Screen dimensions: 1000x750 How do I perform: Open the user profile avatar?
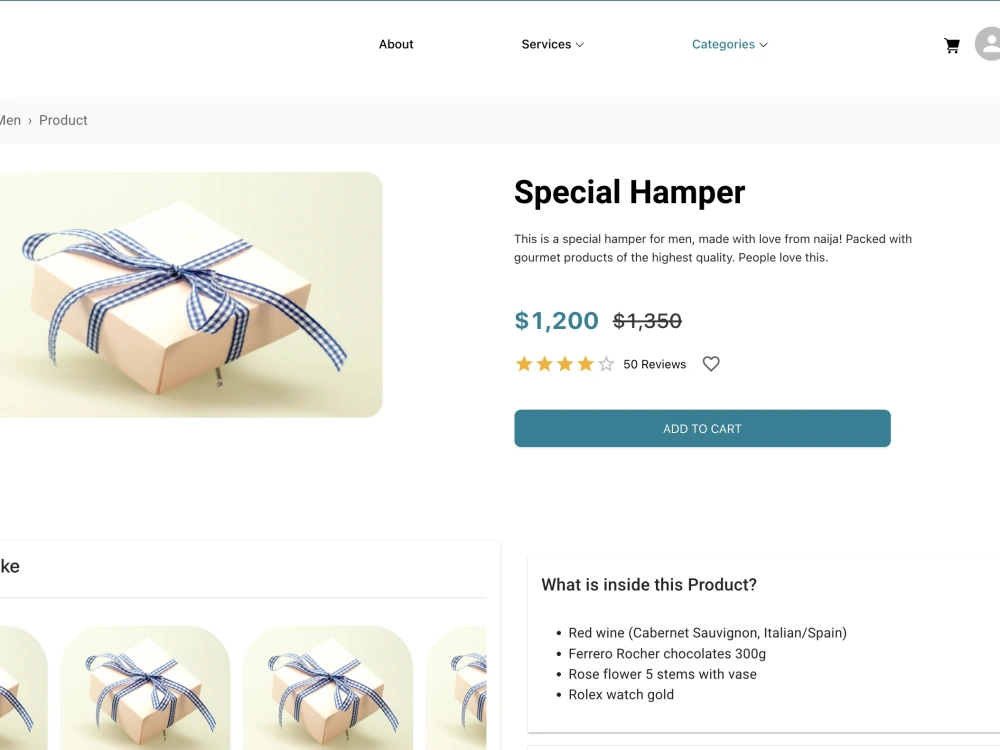[988, 44]
